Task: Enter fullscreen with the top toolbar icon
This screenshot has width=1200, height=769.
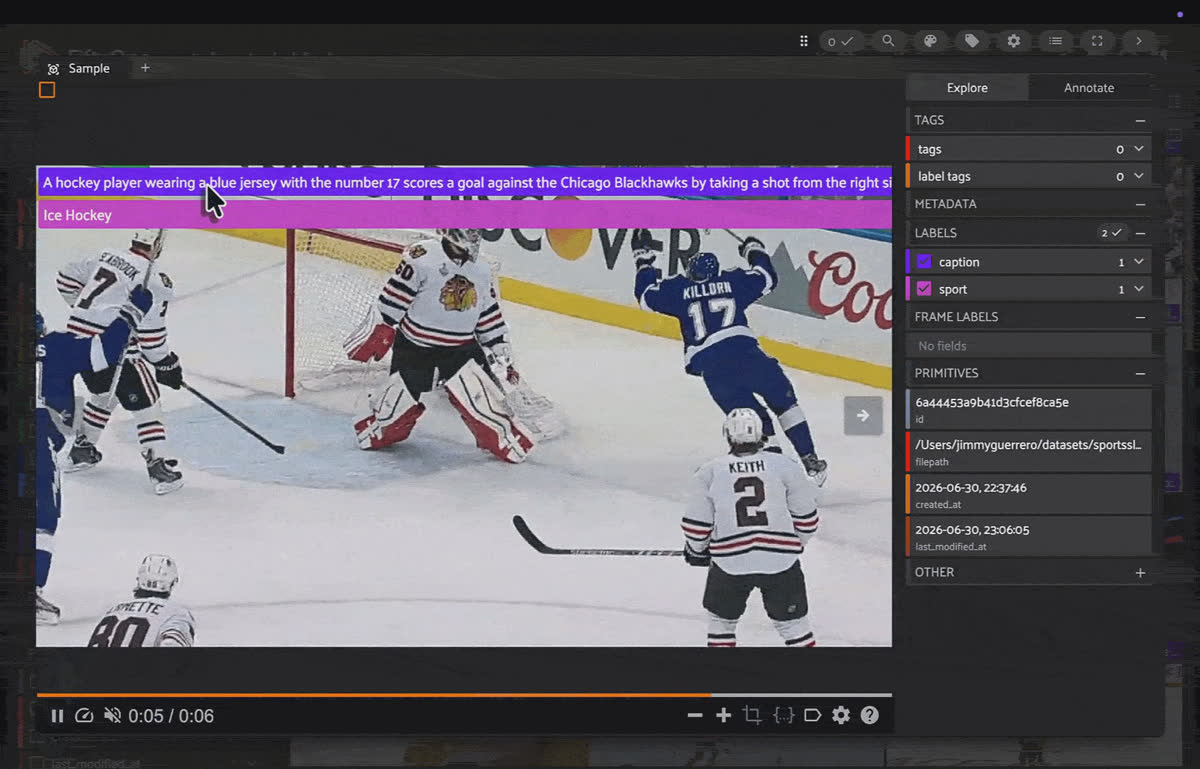Action: point(1097,41)
